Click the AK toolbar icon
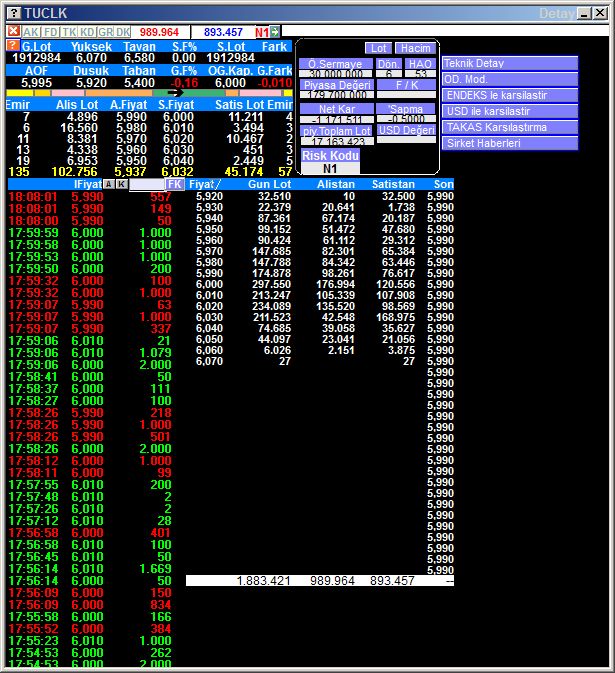The width and height of the screenshot is (615, 673). (30, 32)
